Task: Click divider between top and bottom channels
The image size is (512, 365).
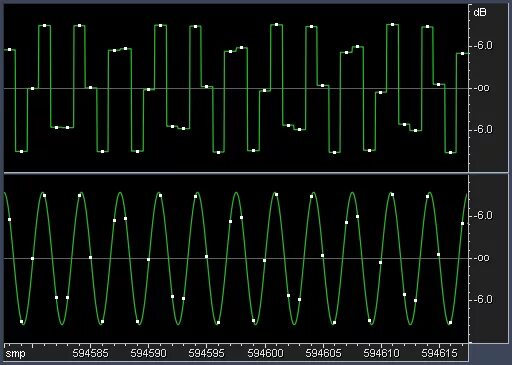Action: click(x=236, y=173)
